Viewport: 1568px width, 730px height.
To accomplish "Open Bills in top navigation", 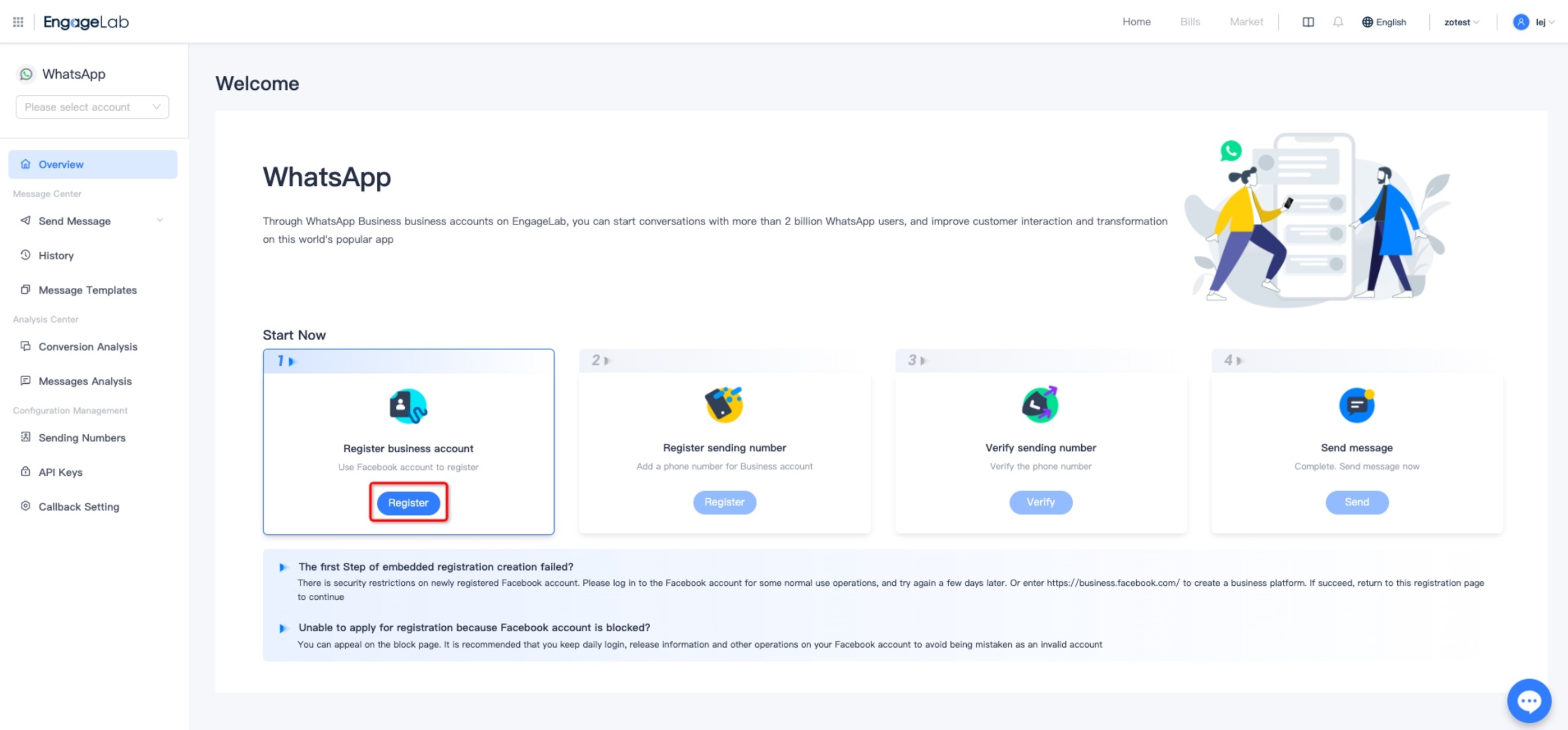I will point(1190,22).
